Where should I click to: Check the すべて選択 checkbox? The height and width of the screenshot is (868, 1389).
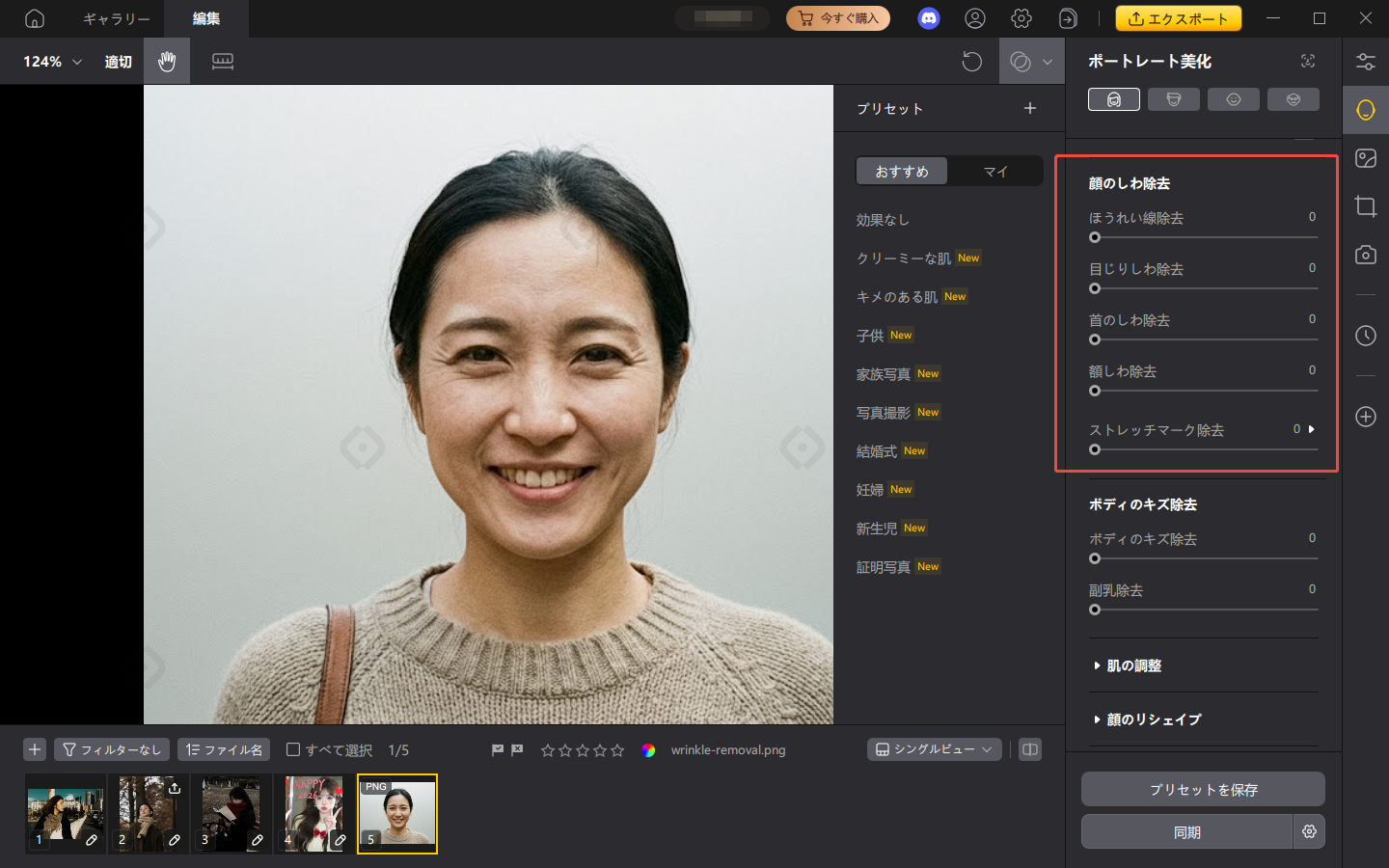coord(293,749)
